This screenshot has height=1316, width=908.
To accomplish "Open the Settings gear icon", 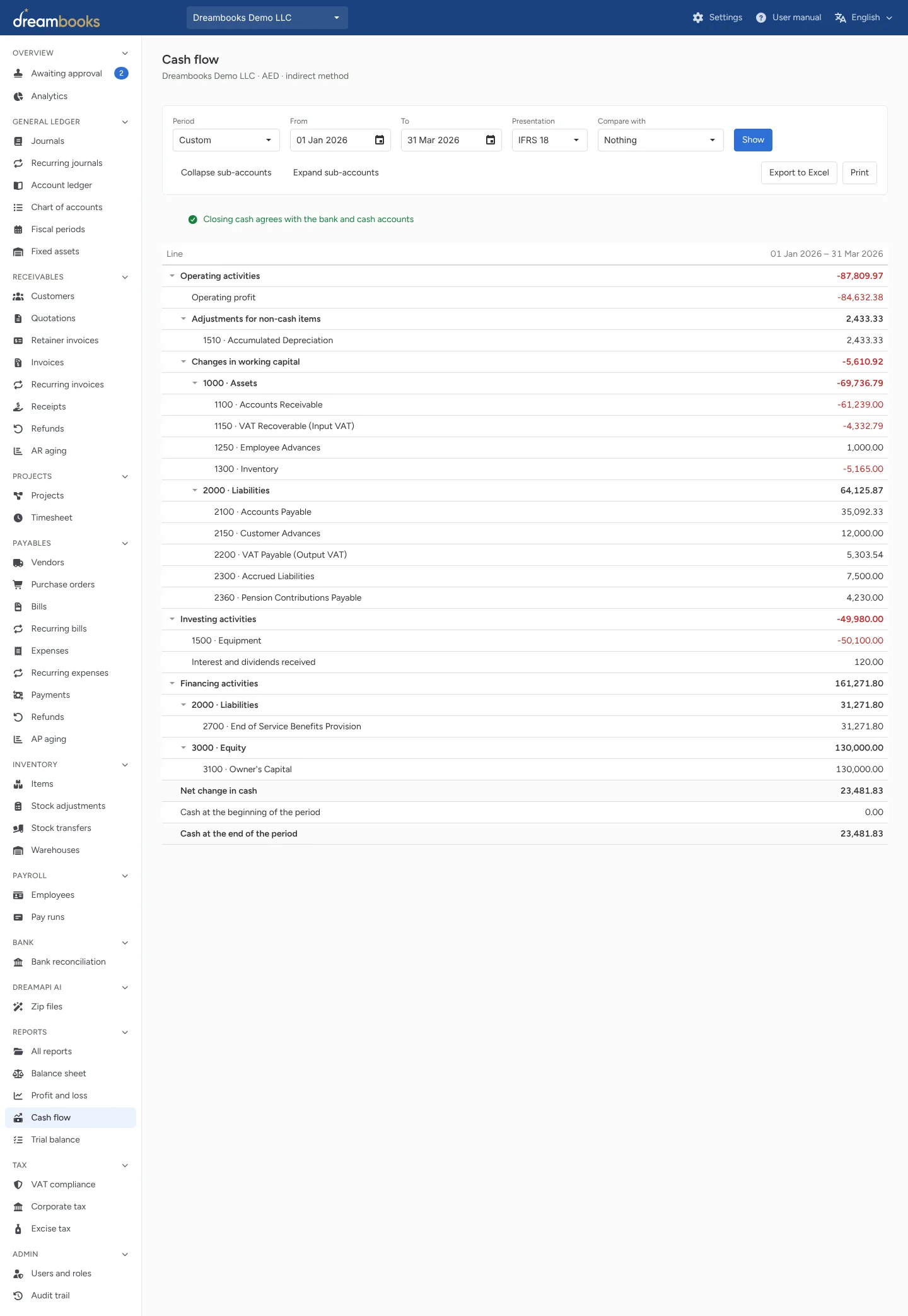I will pos(697,18).
